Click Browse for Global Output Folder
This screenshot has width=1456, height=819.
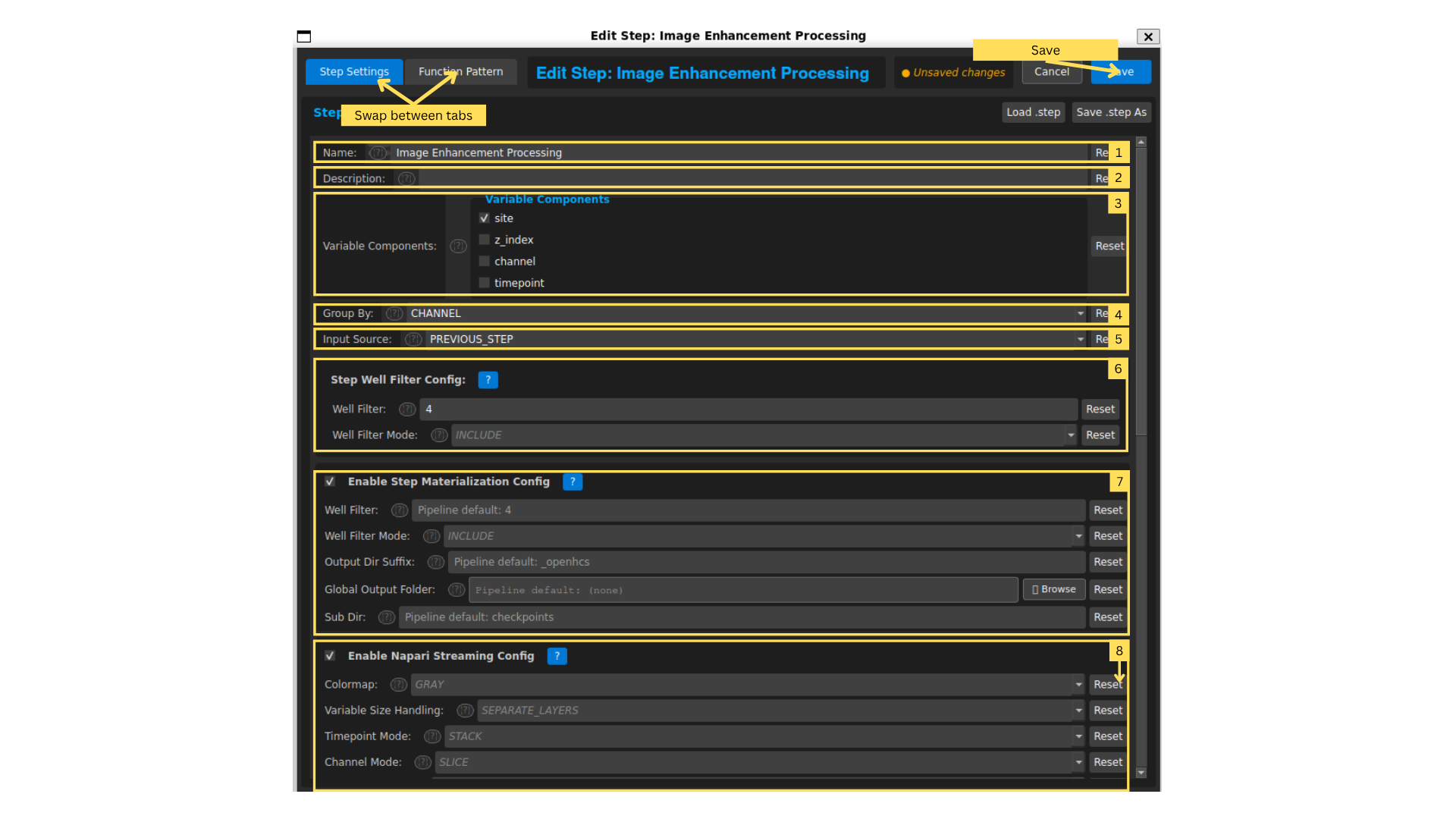(x=1054, y=589)
